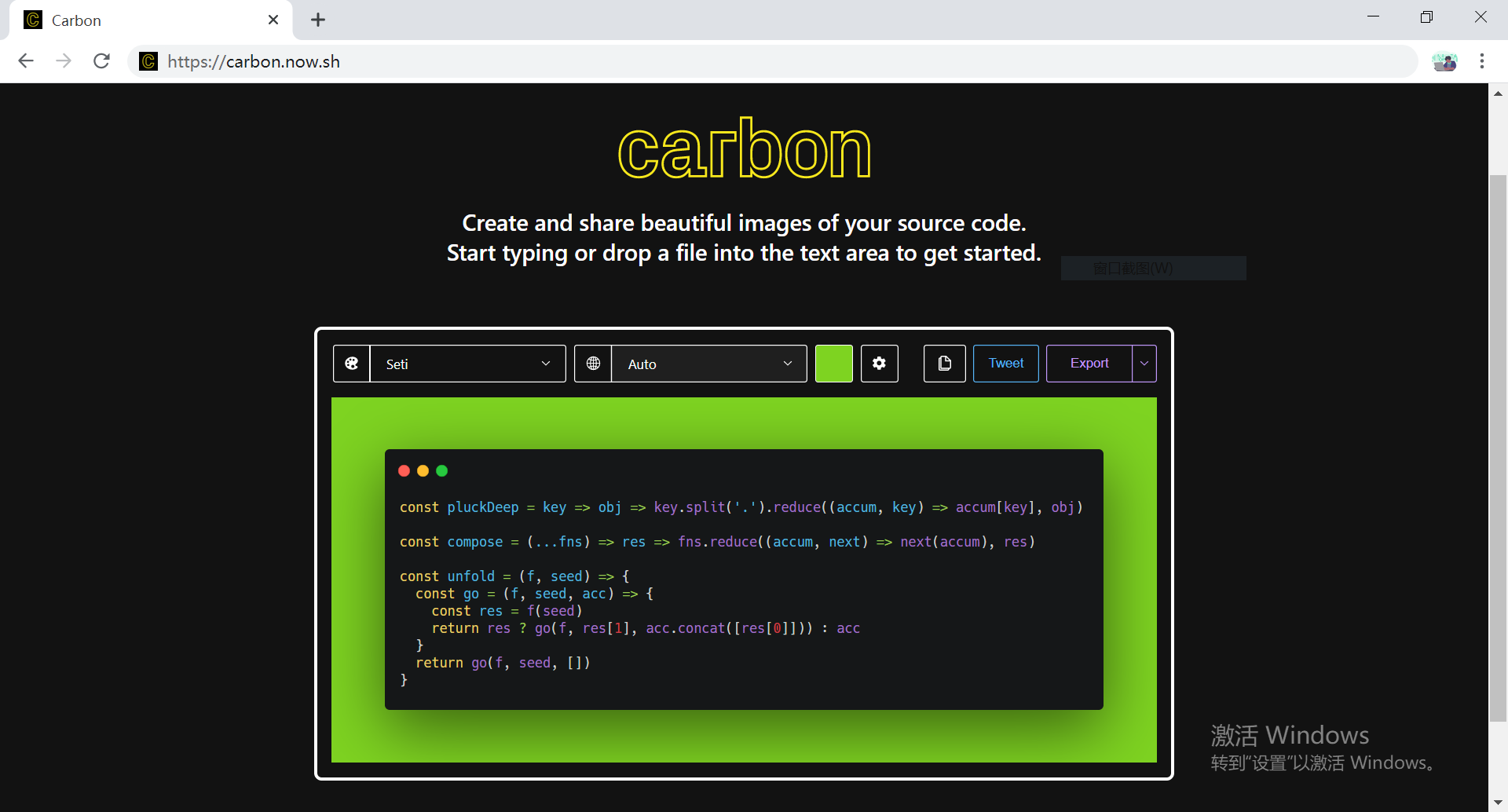This screenshot has height=812, width=1508.
Task: Click the copy to clipboard icon
Action: pyautogui.click(x=944, y=364)
